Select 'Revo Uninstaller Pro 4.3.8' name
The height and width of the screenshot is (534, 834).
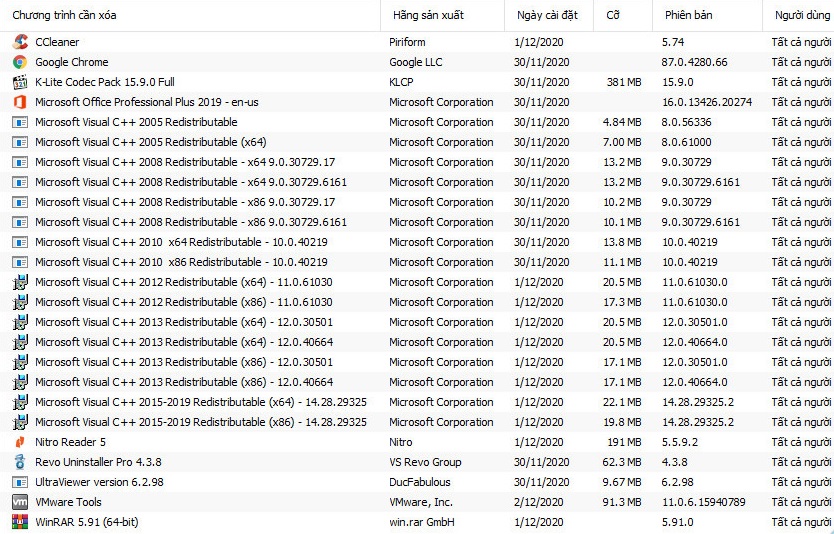pos(98,462)
